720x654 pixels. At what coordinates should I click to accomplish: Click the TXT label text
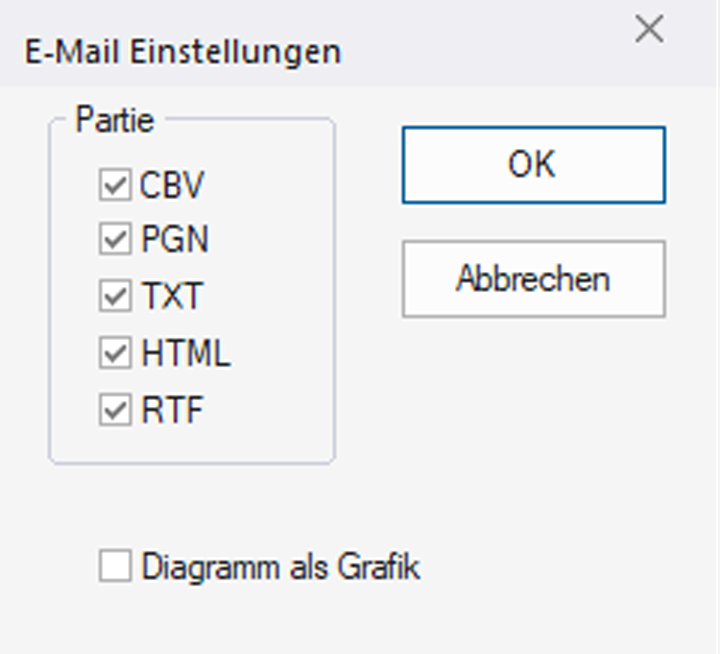171,297
